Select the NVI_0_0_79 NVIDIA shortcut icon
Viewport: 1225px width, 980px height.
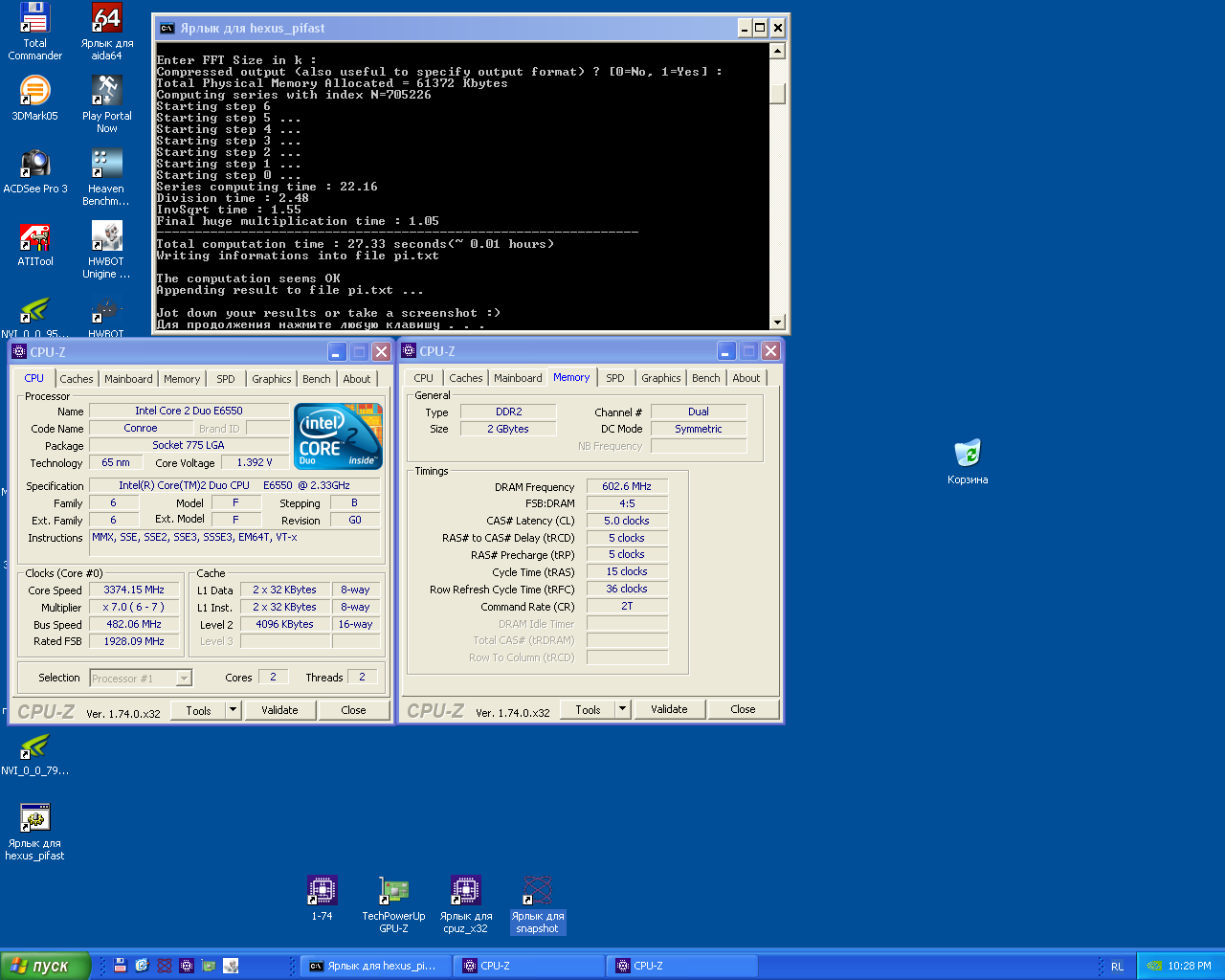tap(34, 753)
